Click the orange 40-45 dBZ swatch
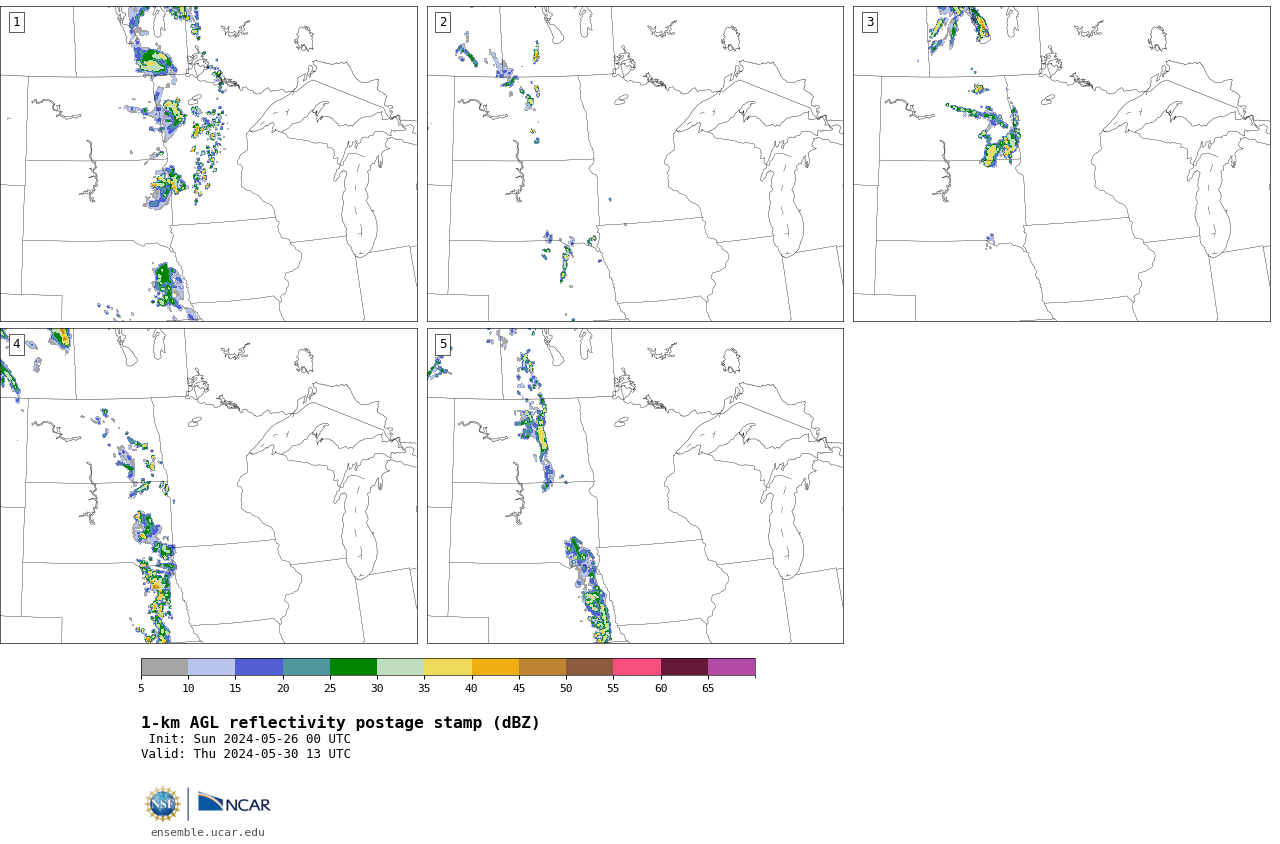1280x844 pixels. 495,667
